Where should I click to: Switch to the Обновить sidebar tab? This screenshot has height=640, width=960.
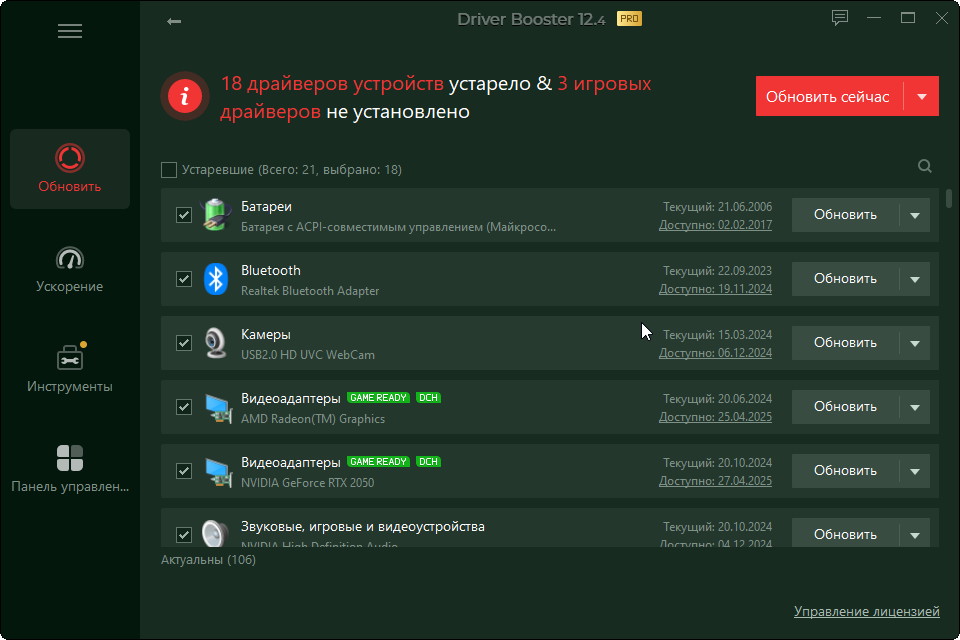tap(70, 169)
